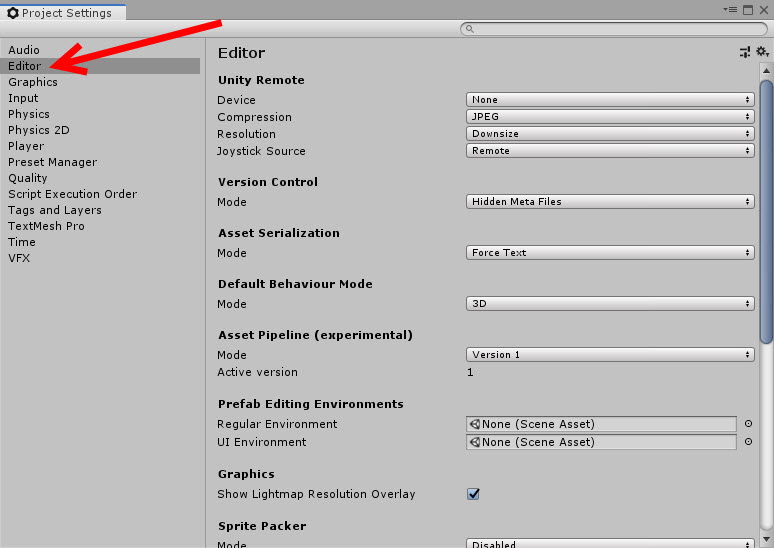Open Asset Pipeline Mode dropdown showing Version 1
774x548 pixels.
pos(610,354)
